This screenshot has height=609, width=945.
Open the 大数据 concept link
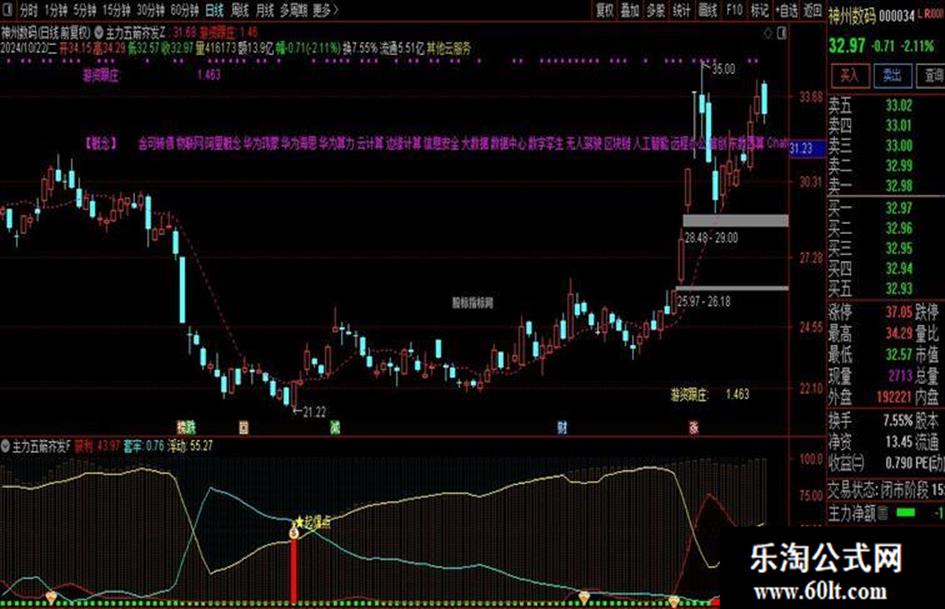pos(475,144)
